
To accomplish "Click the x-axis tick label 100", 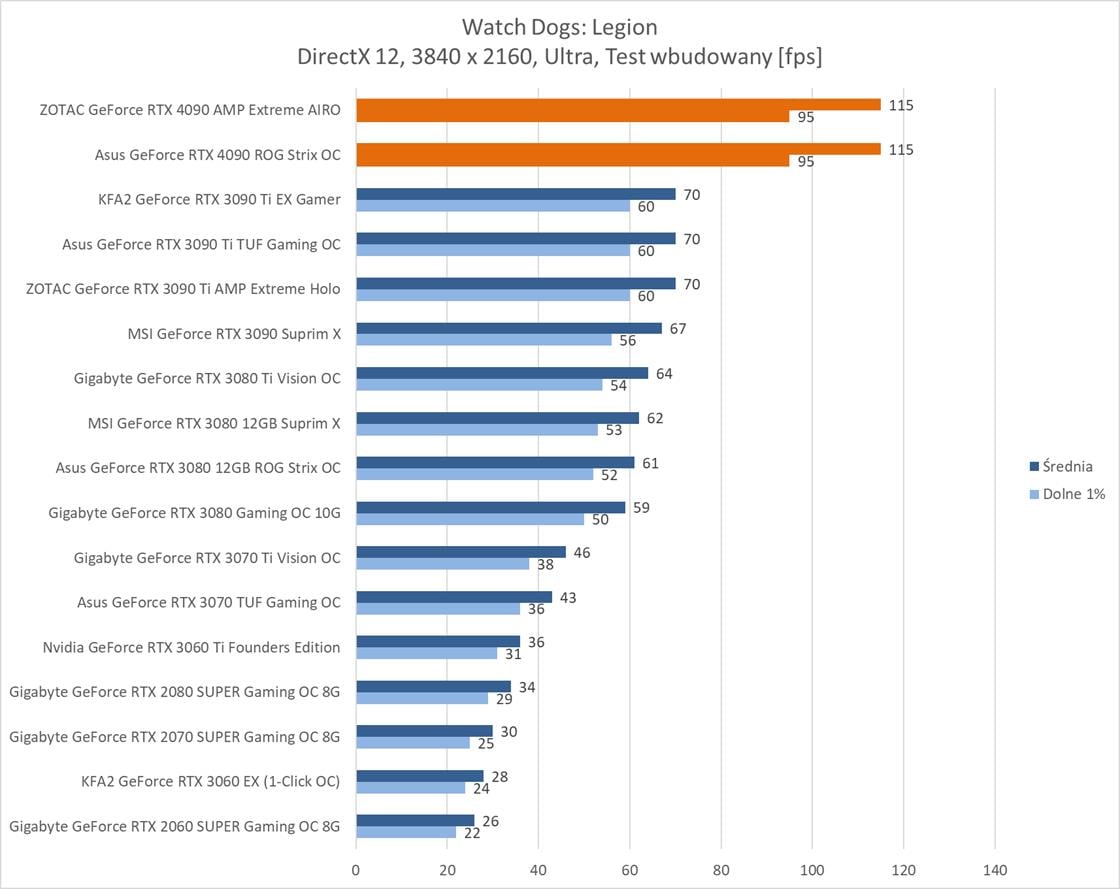I will 812,870.
